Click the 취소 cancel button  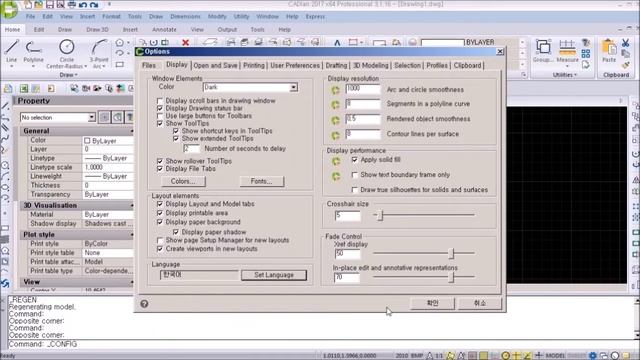[x=480, y=303]
